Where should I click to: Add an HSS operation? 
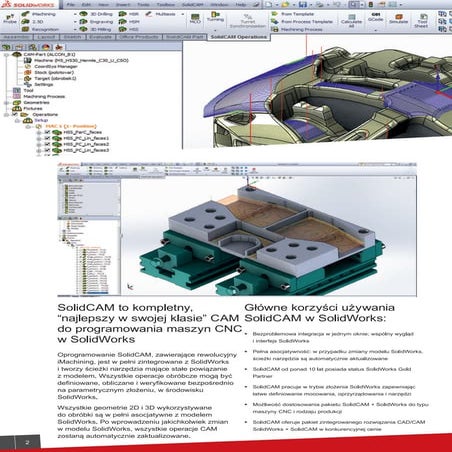(129, 29)
